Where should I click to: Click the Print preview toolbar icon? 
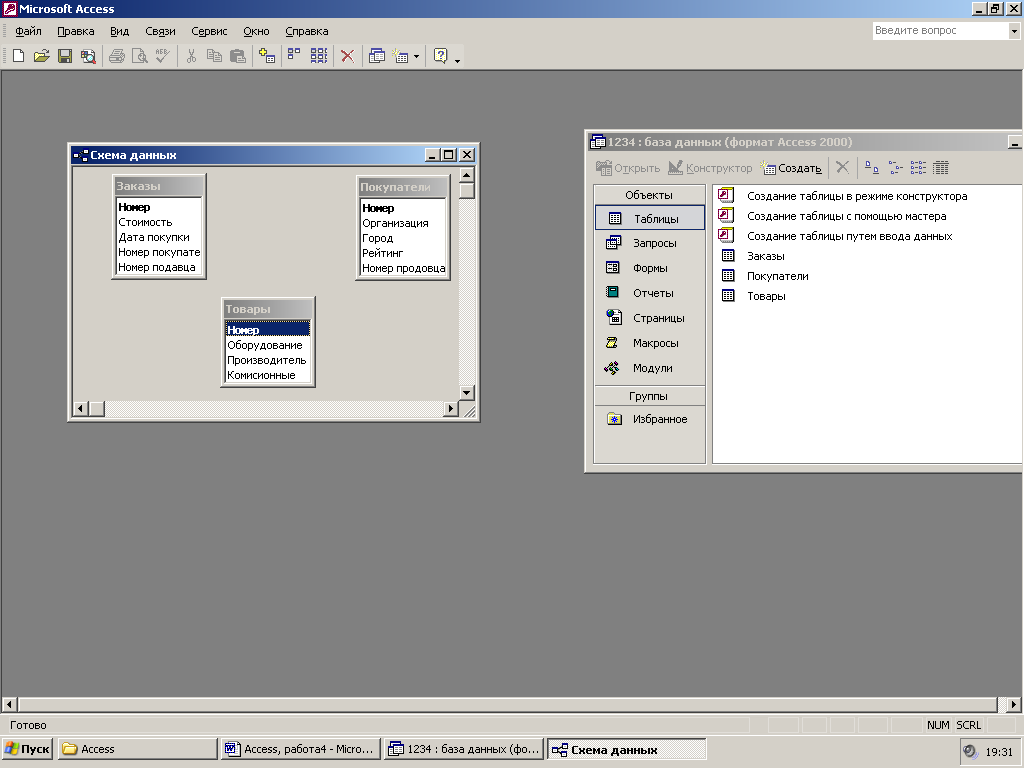tap(139, 56)
